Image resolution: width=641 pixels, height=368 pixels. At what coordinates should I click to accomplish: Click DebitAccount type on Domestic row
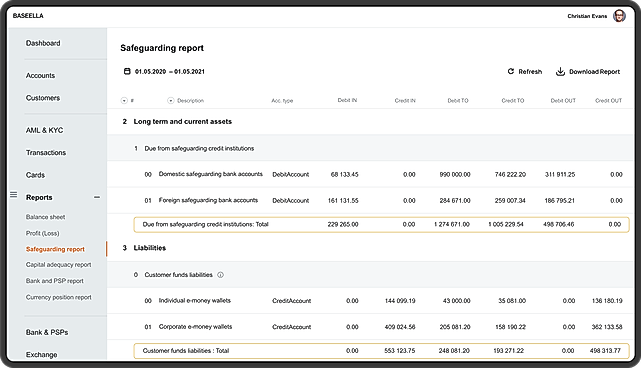(x=291, y=175)
